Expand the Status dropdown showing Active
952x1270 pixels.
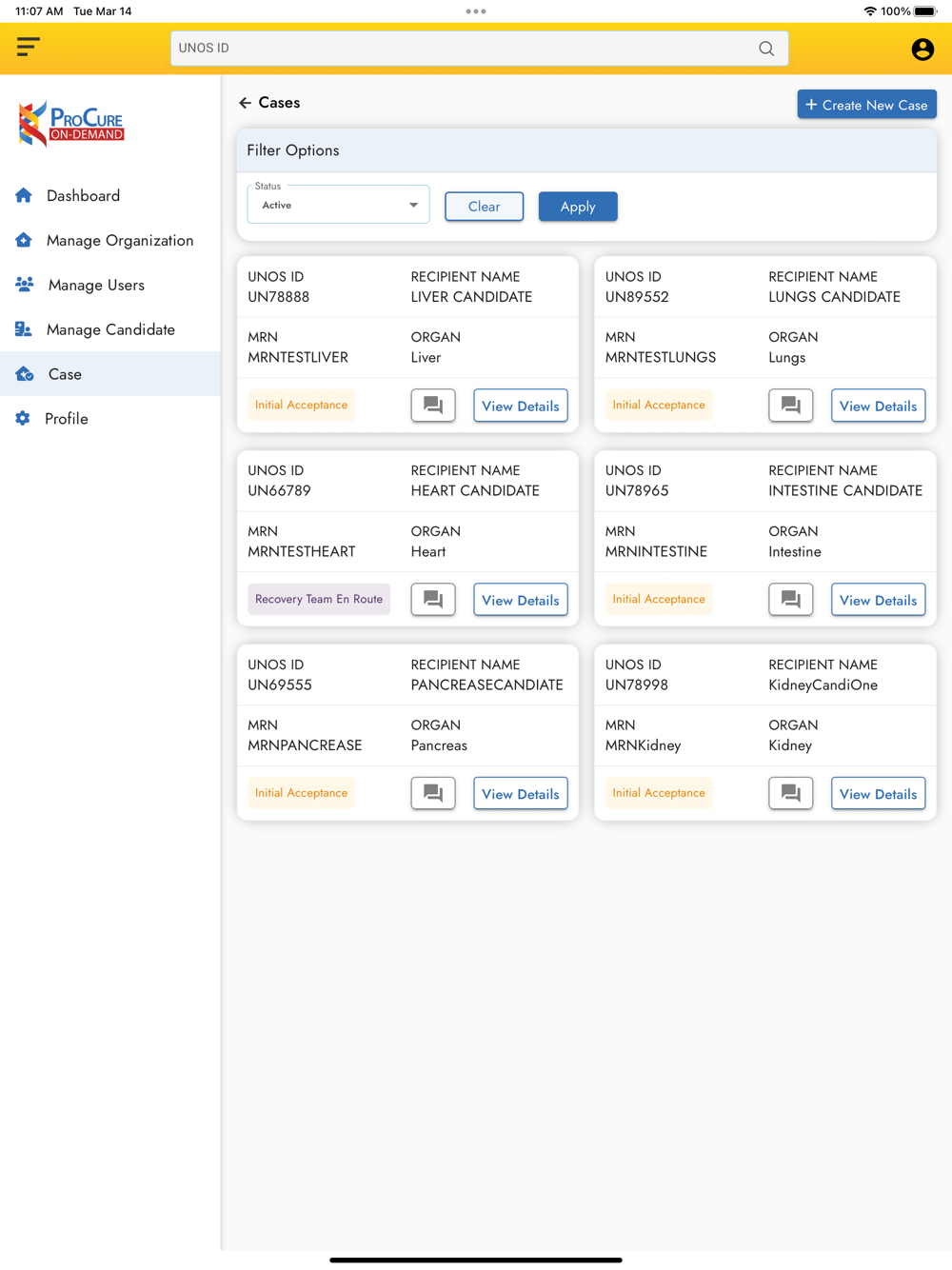click(x=338, y=205)
